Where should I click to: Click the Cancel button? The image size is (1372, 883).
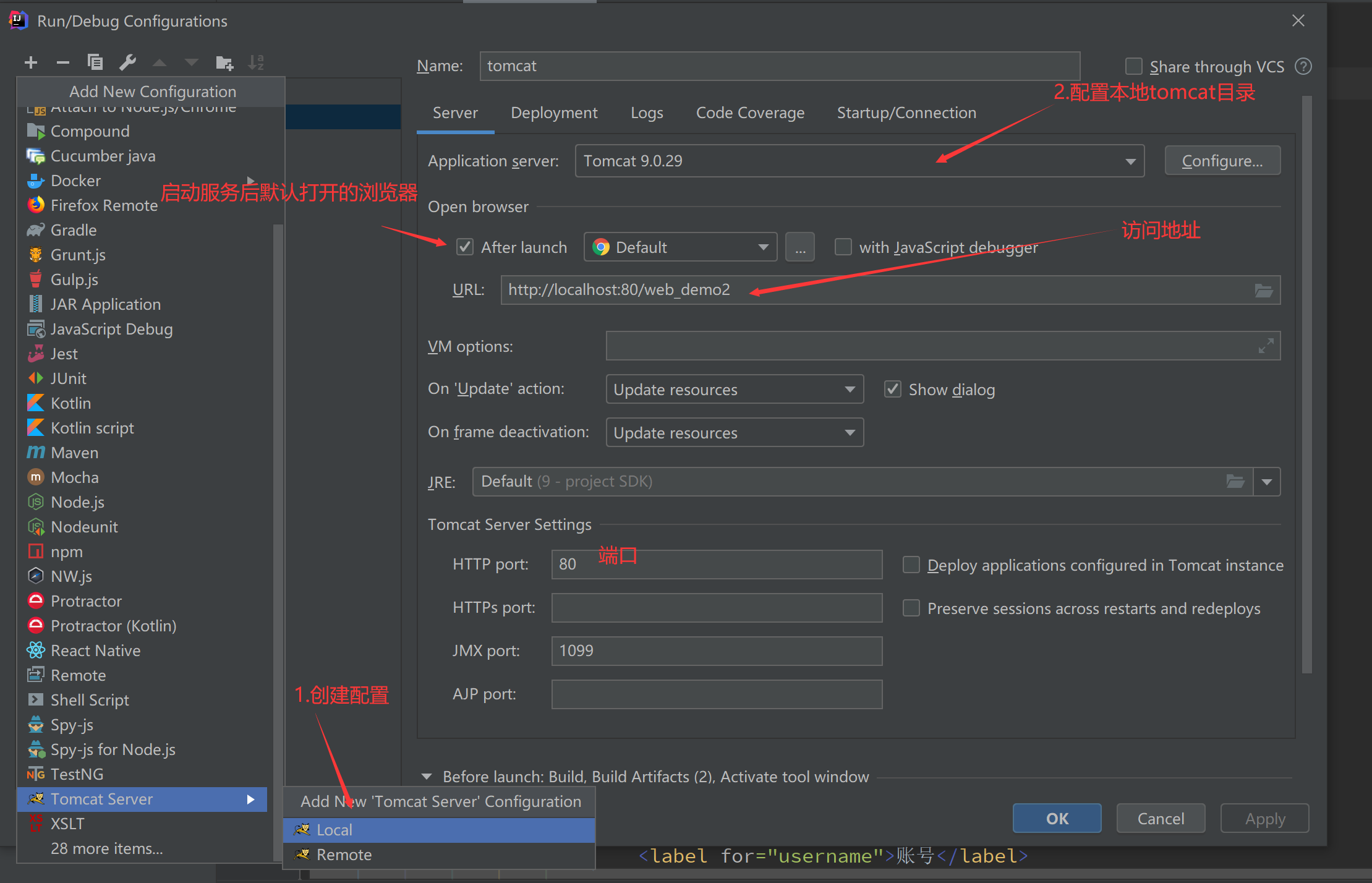pos(1161,818)
